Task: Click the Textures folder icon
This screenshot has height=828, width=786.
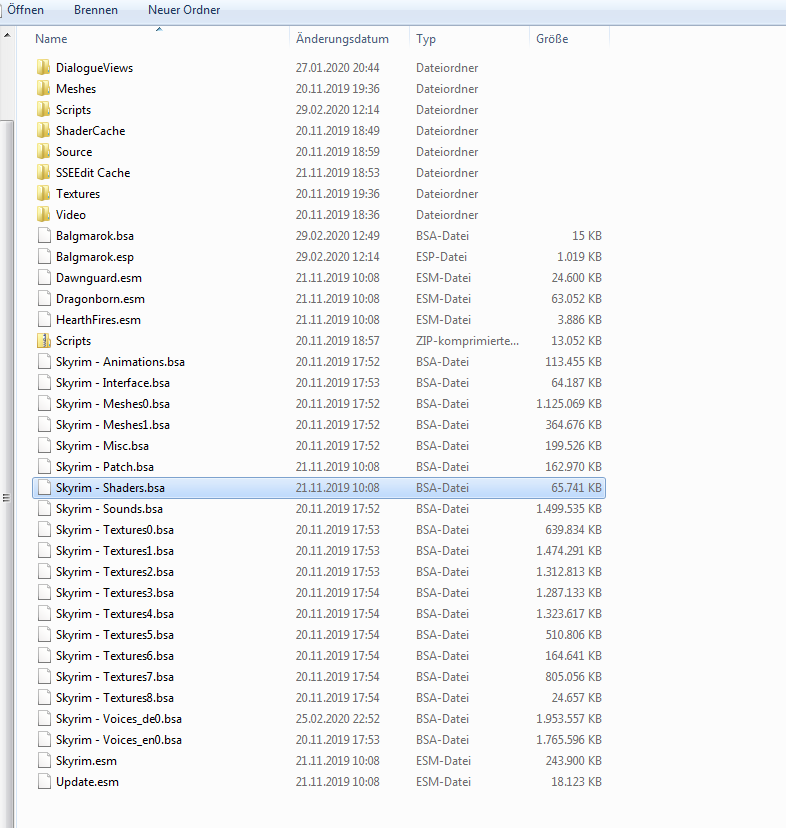Action: tap(43, 194)
